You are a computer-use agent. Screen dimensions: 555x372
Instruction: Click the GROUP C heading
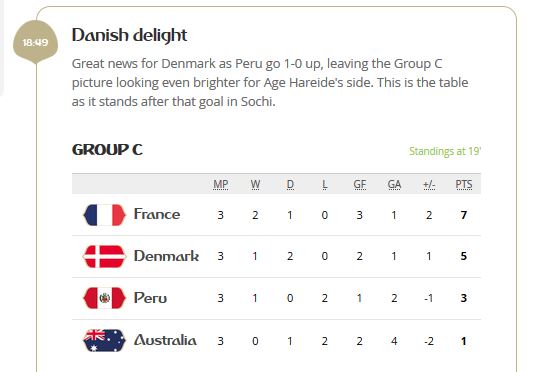click(x=107, y=150)
